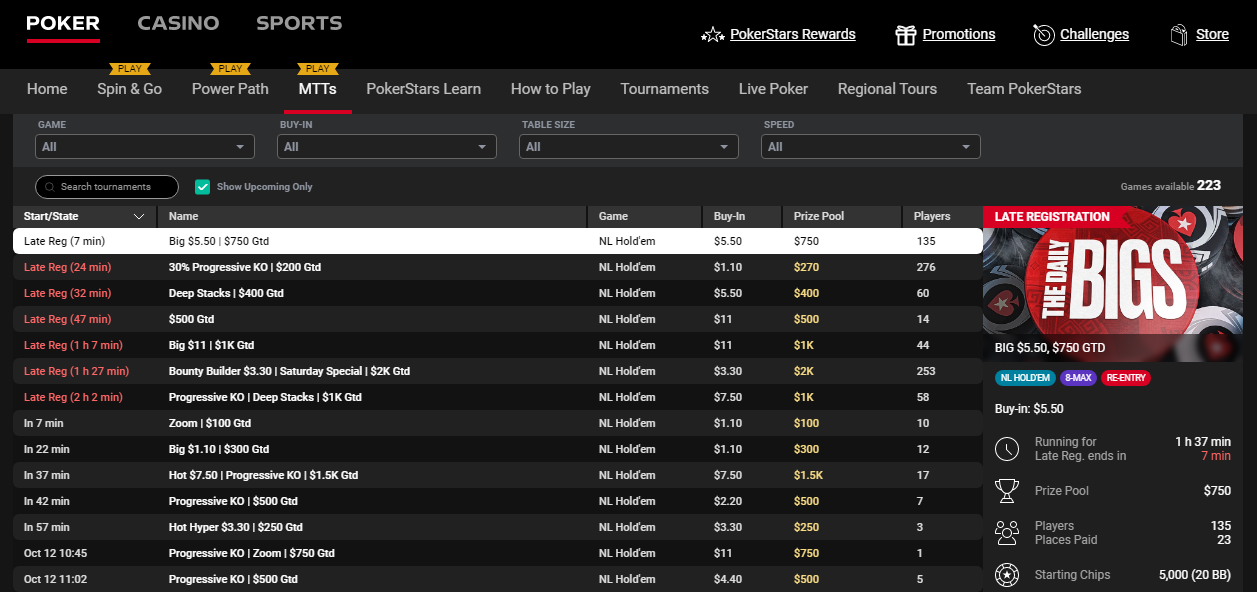Sort by the Players column header
Viewport: 1257px width, 592px height.
click(x=942, y=216)
